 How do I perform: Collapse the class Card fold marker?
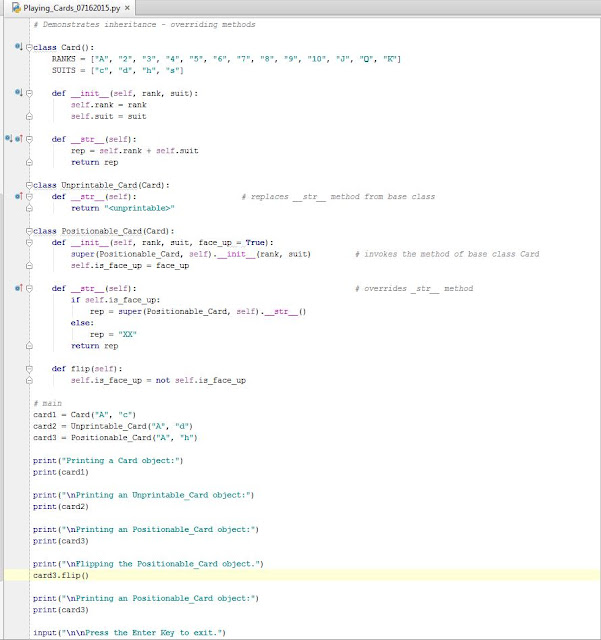29,47
